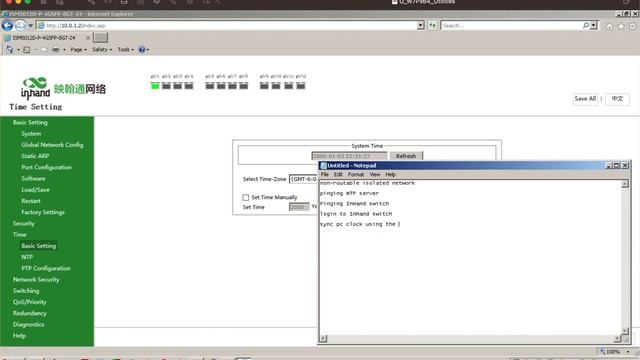640x360 pixels.
Task: Open Notepad File menu
Action: (x=324, y=174)
